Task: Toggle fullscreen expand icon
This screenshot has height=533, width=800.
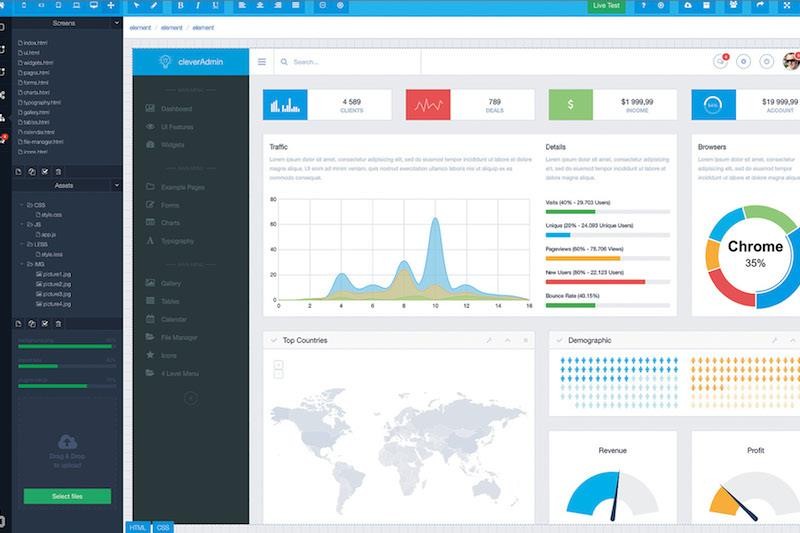Action: click(x=786, y=5)
